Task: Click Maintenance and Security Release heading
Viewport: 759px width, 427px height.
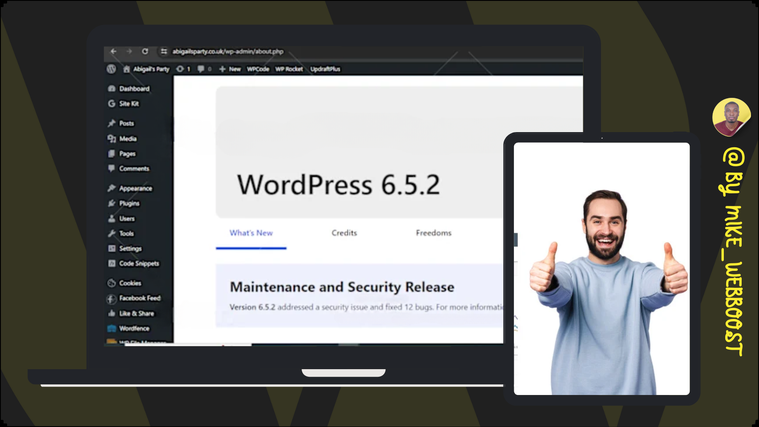Action: [342, 287]
